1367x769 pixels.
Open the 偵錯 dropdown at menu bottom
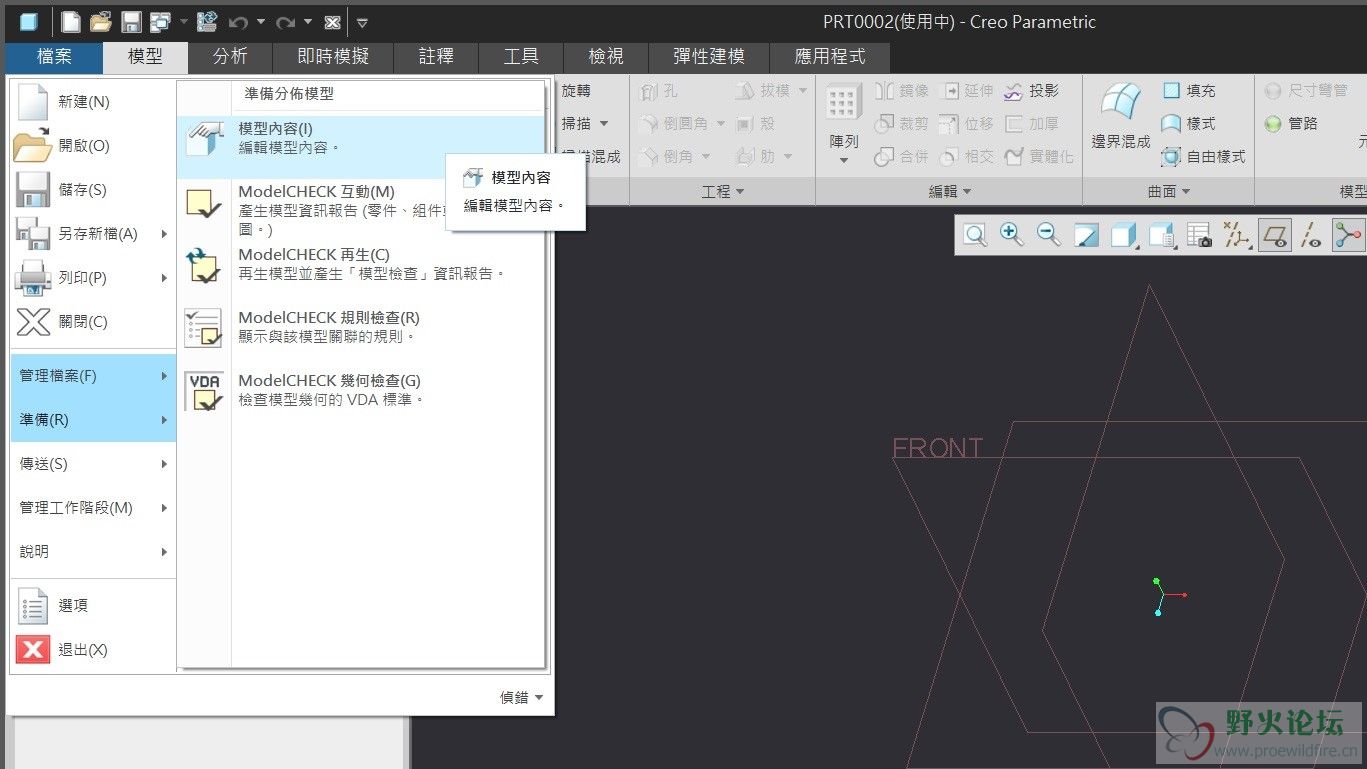click(x=521, y=698)
